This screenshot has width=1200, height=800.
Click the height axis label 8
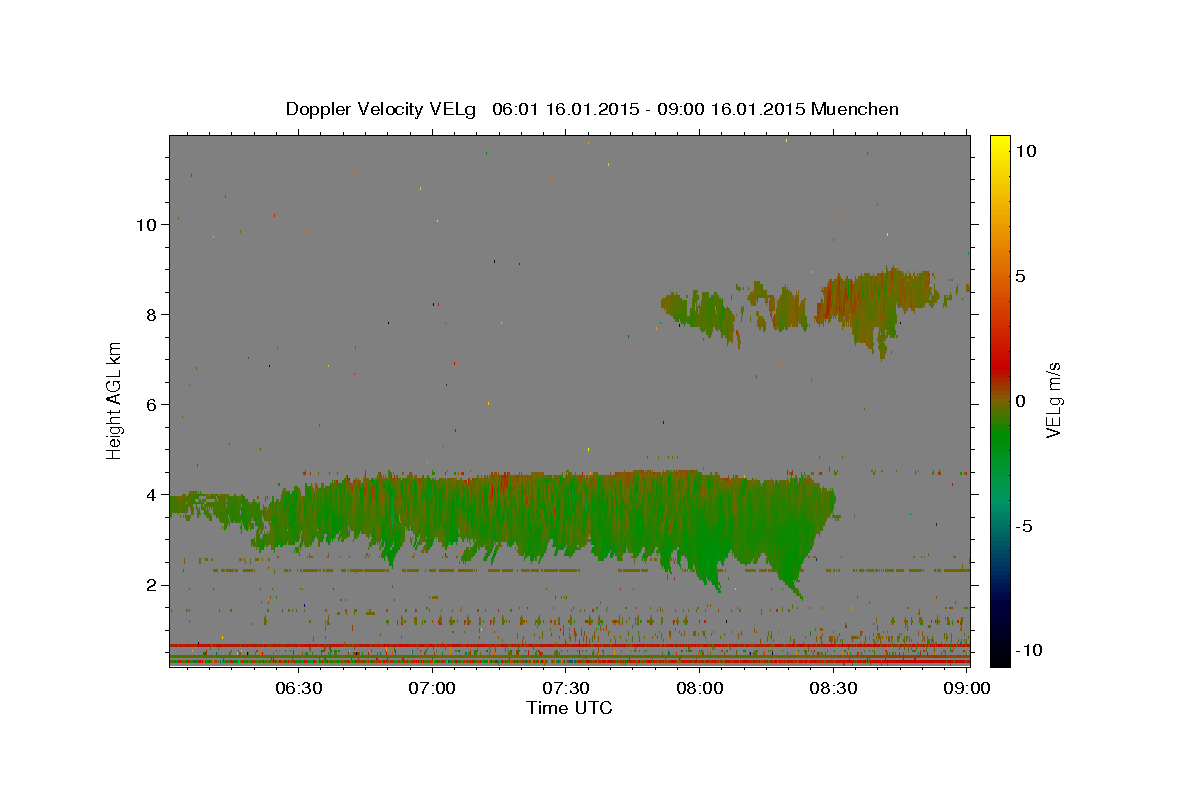(152, 315)
